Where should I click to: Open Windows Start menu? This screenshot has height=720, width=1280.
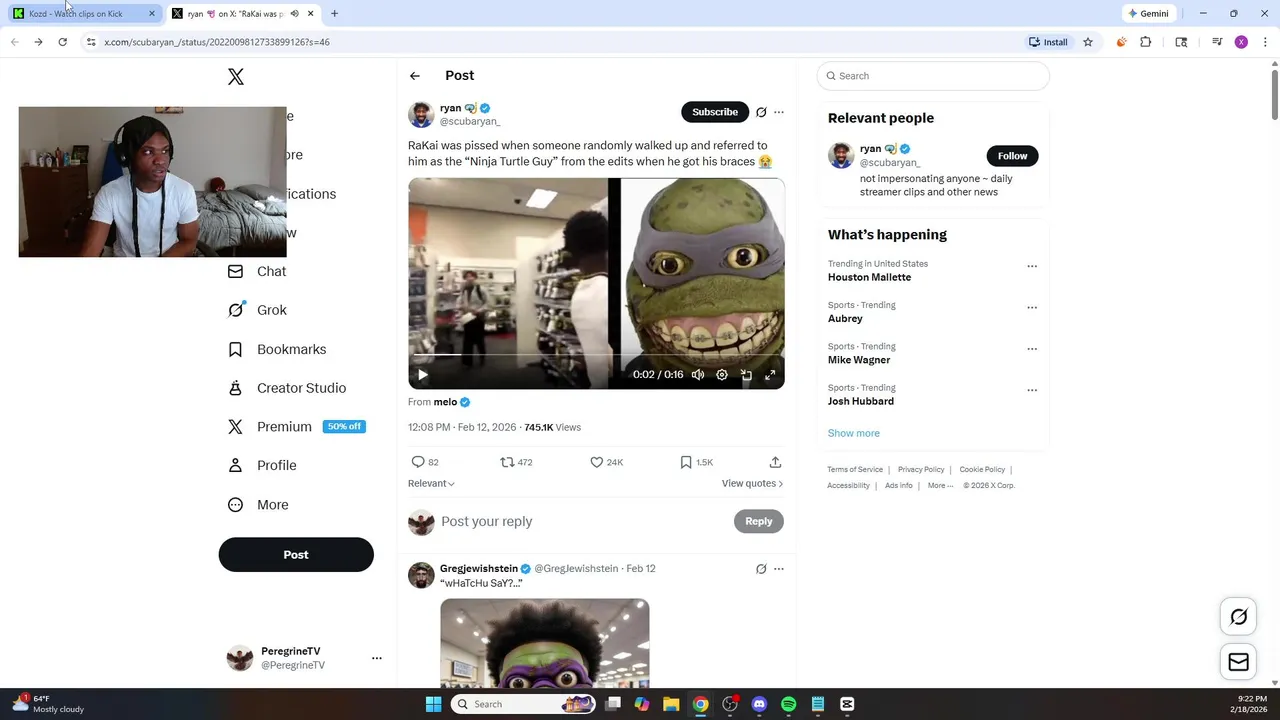(x=433, y=704)
